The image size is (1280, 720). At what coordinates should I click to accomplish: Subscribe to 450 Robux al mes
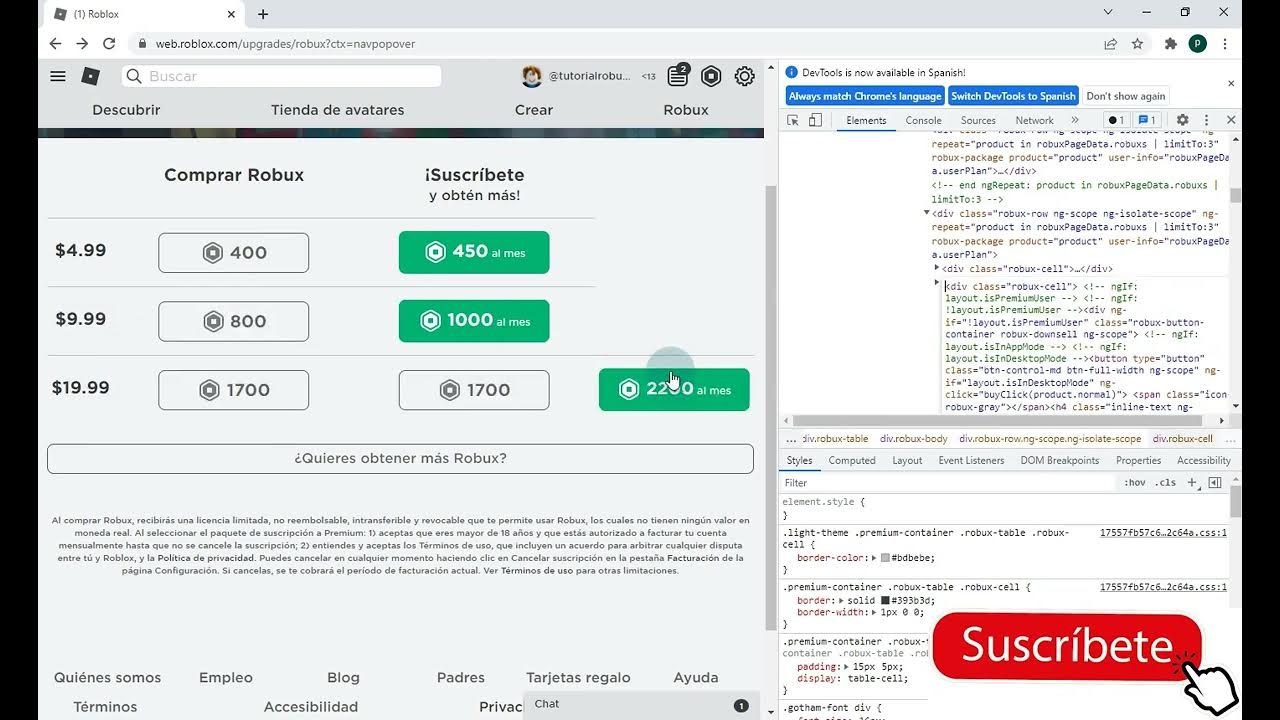tap(474, 252)
